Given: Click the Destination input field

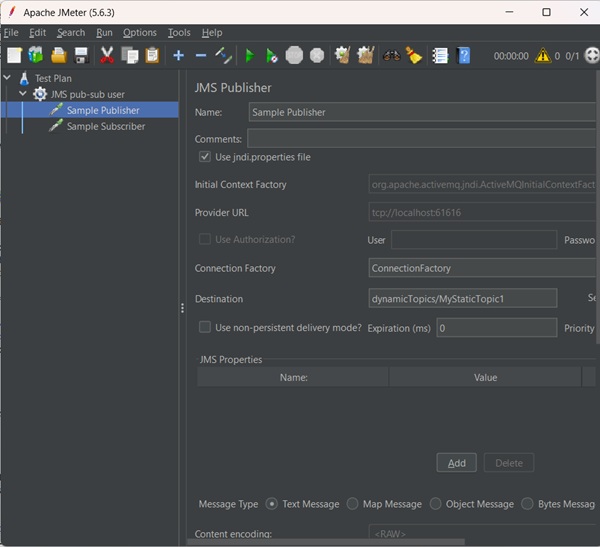Looking at the screenshot, I should [x=462, y=298].
